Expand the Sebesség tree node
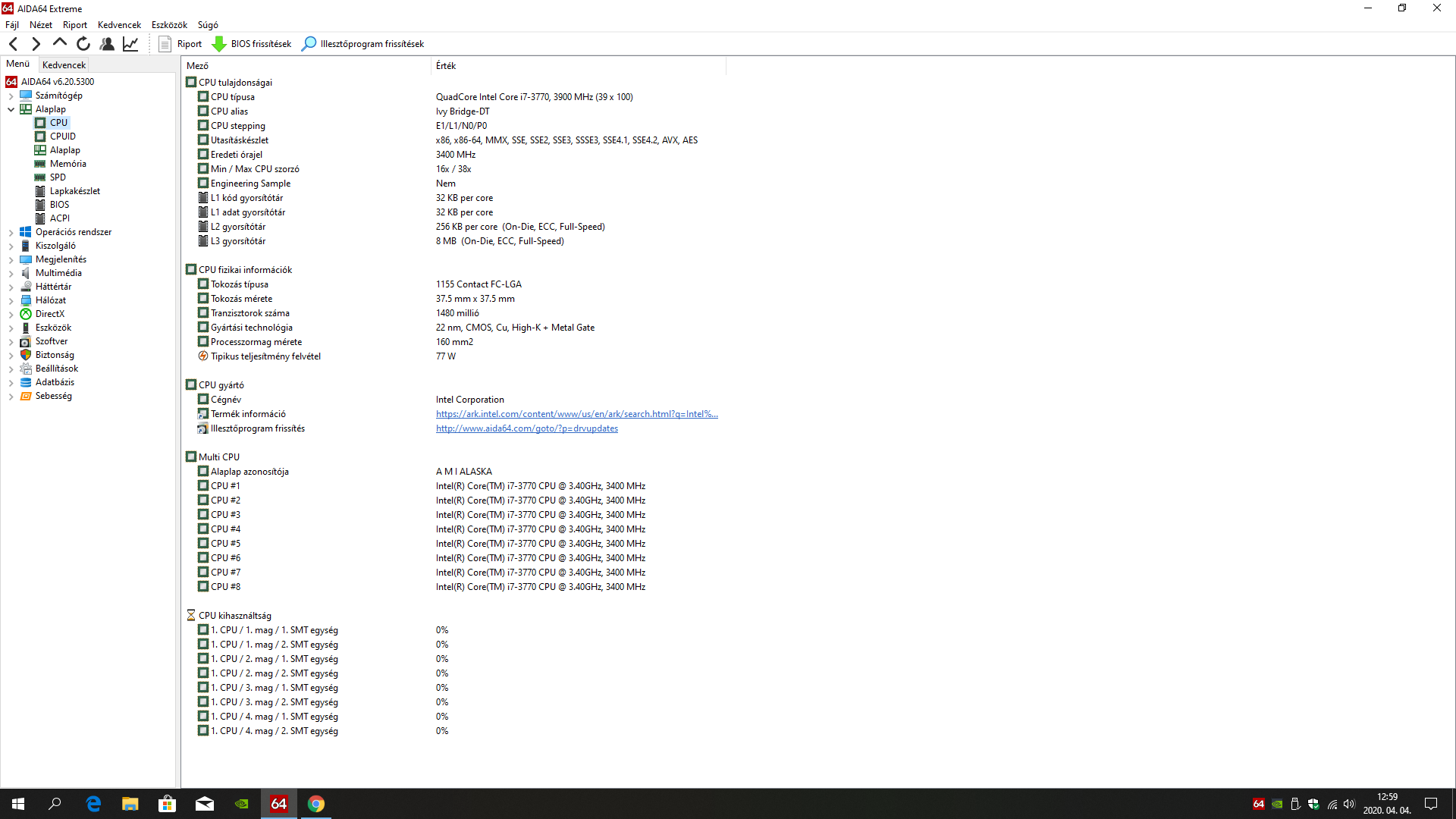Screen dimensions: 1456x819 pyautogui.click(x=11, y=396)
